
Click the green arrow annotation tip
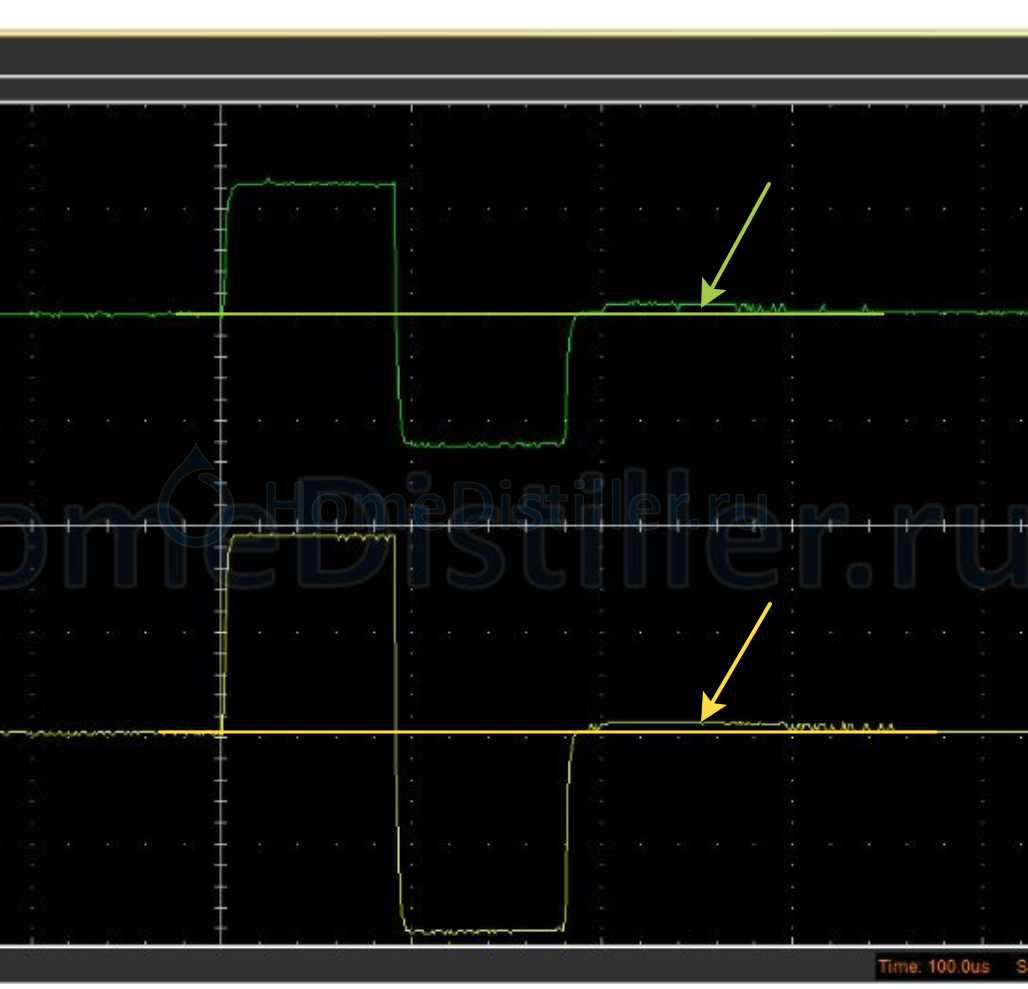click(705, 303)
